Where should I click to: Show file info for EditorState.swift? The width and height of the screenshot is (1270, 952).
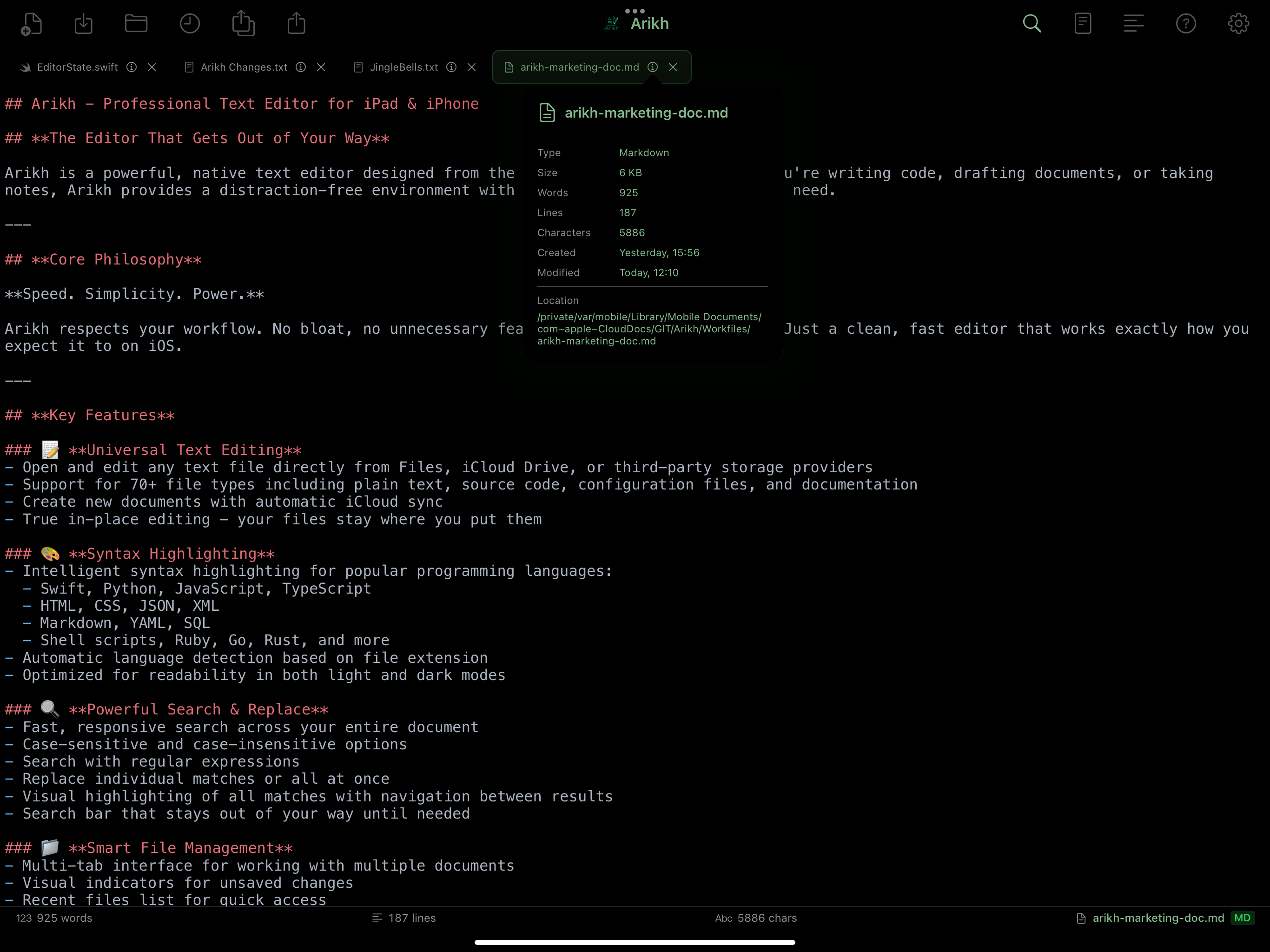point(132,67)
